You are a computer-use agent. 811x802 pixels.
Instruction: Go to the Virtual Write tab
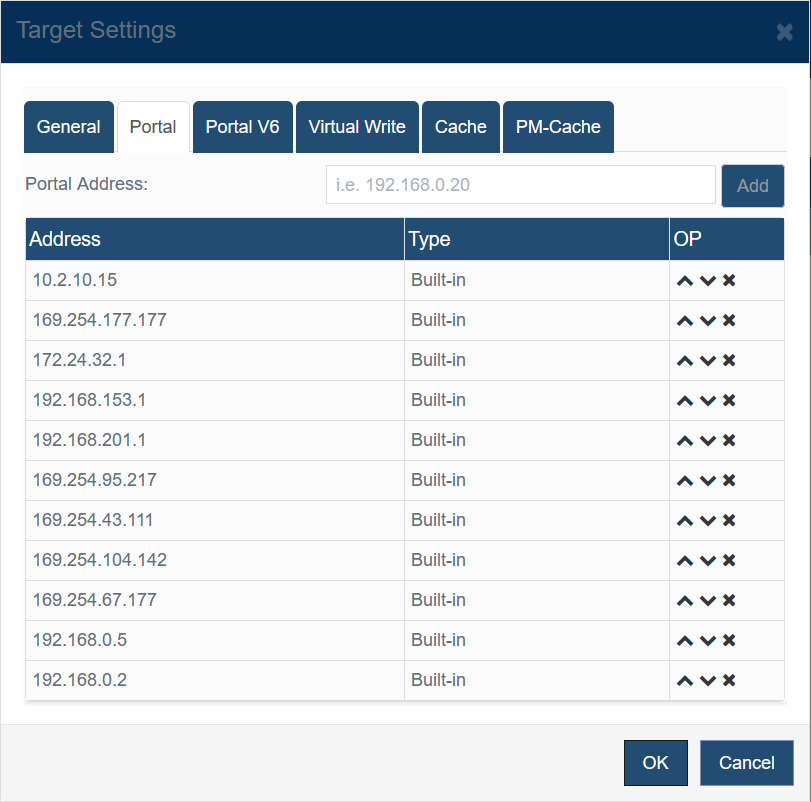pos(357,127)
